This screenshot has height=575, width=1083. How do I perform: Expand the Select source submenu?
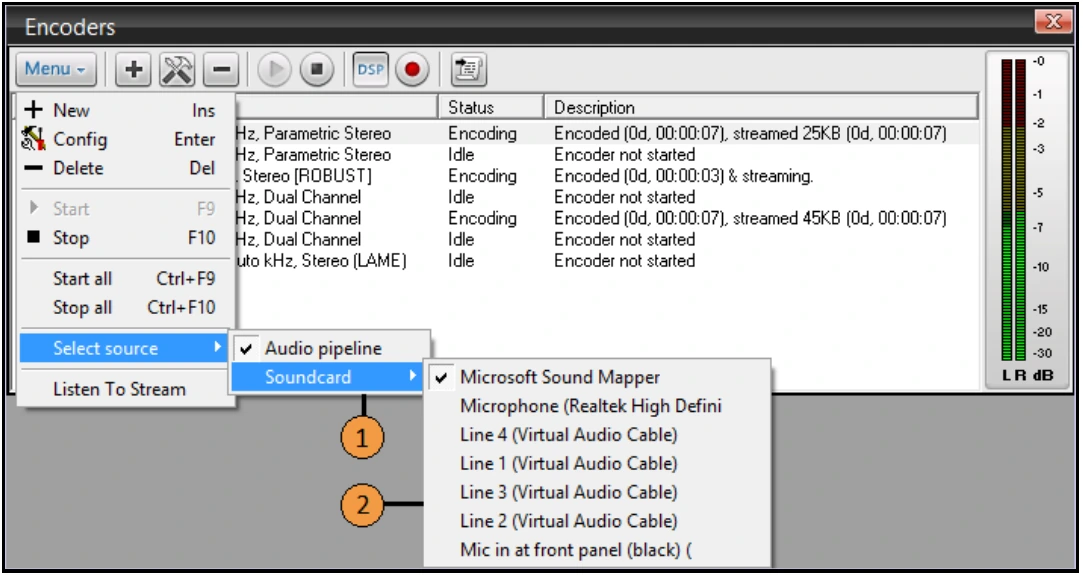pos(124,349)
